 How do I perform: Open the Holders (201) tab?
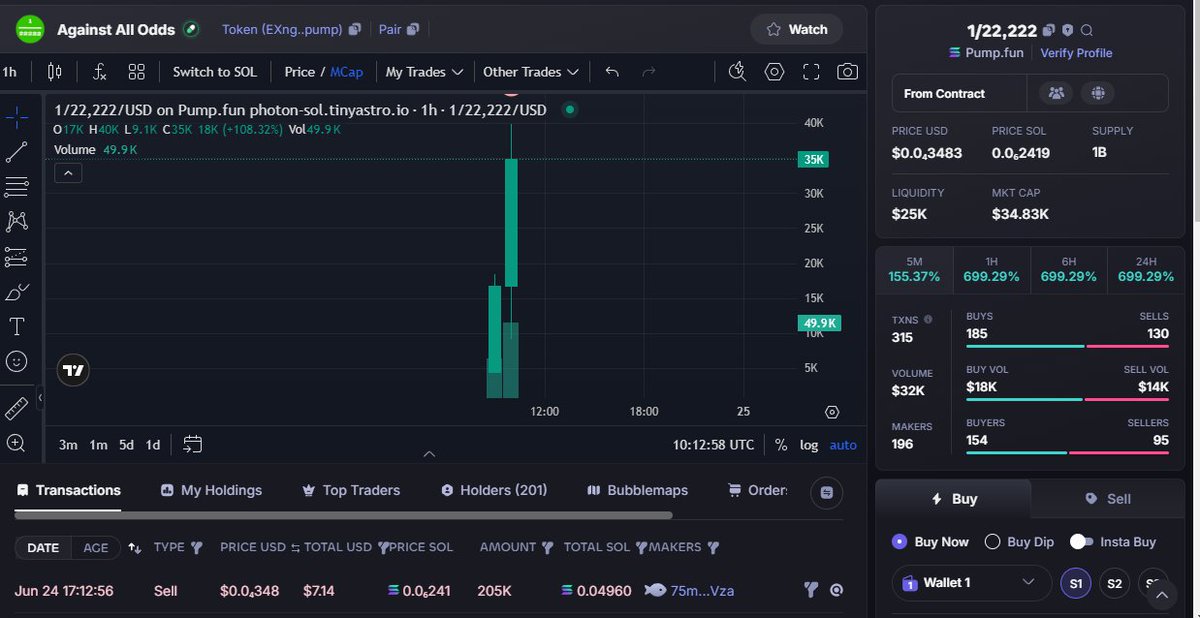[493, 490]
